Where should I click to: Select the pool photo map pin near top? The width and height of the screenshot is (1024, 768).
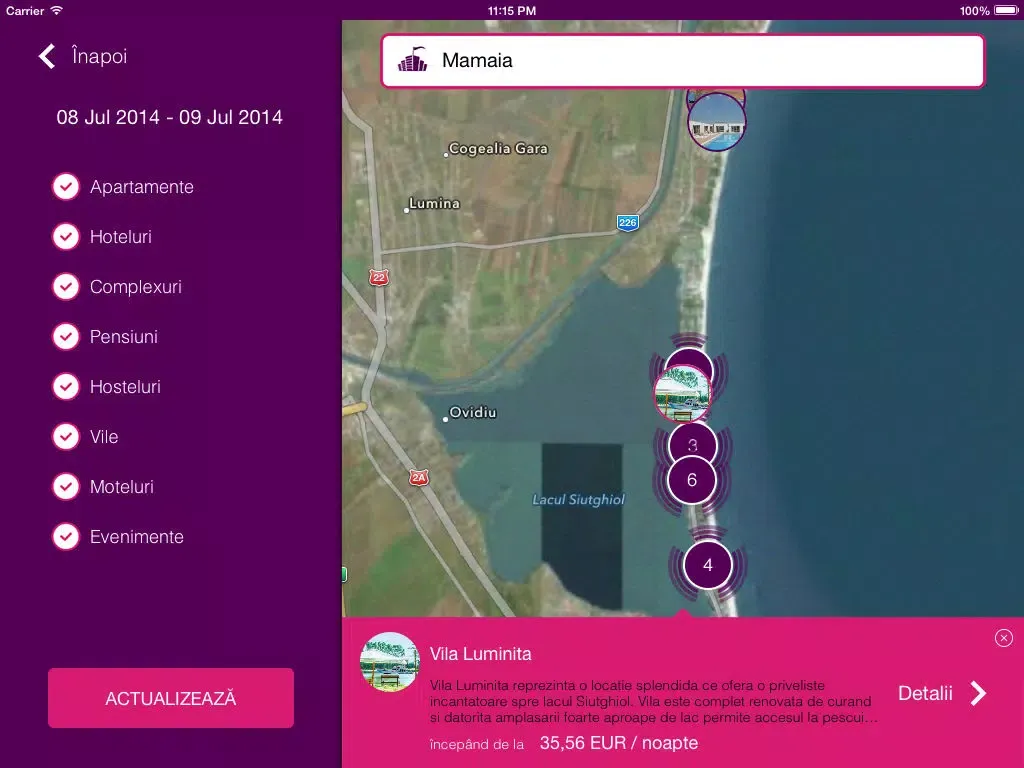point(717,122)
